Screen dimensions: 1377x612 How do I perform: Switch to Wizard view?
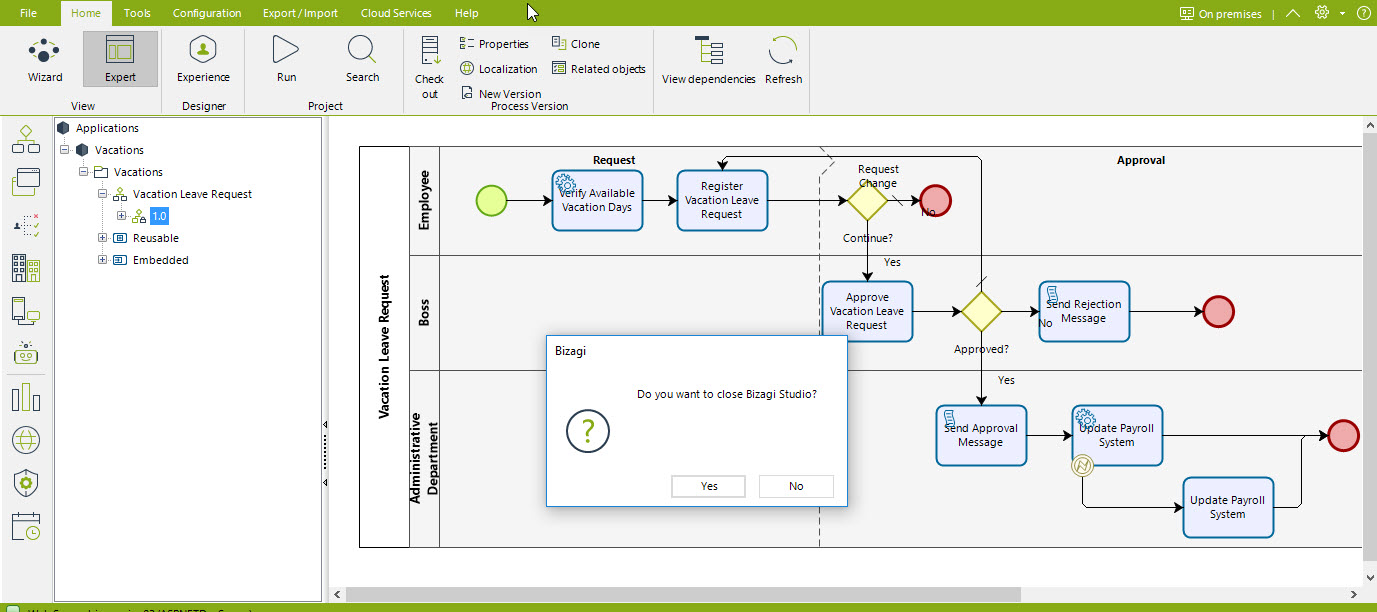point(45,59)
